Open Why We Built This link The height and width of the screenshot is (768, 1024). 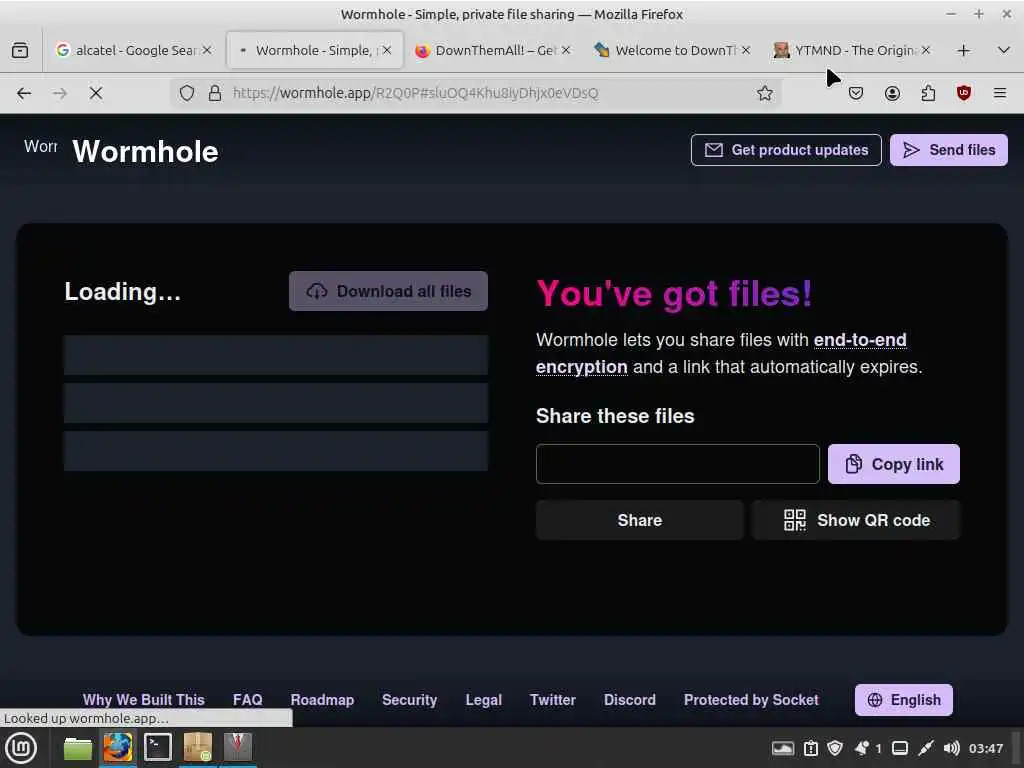tap(144, 700)
